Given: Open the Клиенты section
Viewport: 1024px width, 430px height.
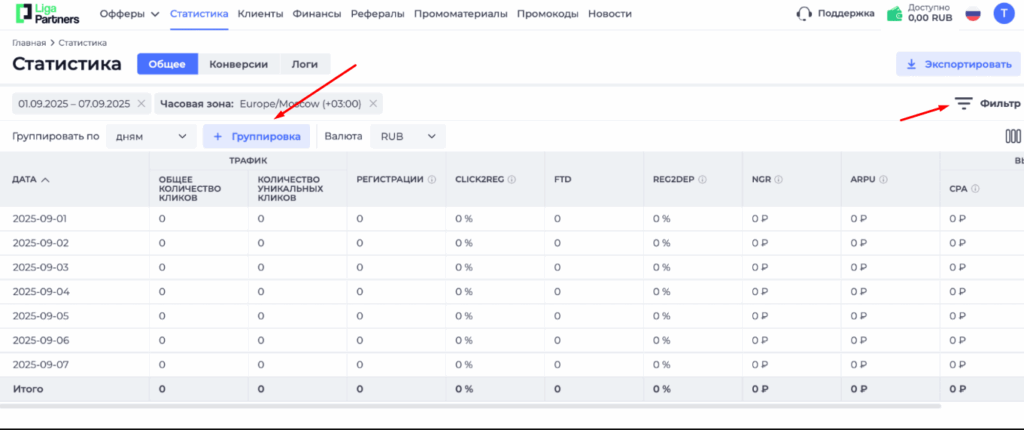Looking at the screenshot, I should pyautogui.click(x=261, y=14).
